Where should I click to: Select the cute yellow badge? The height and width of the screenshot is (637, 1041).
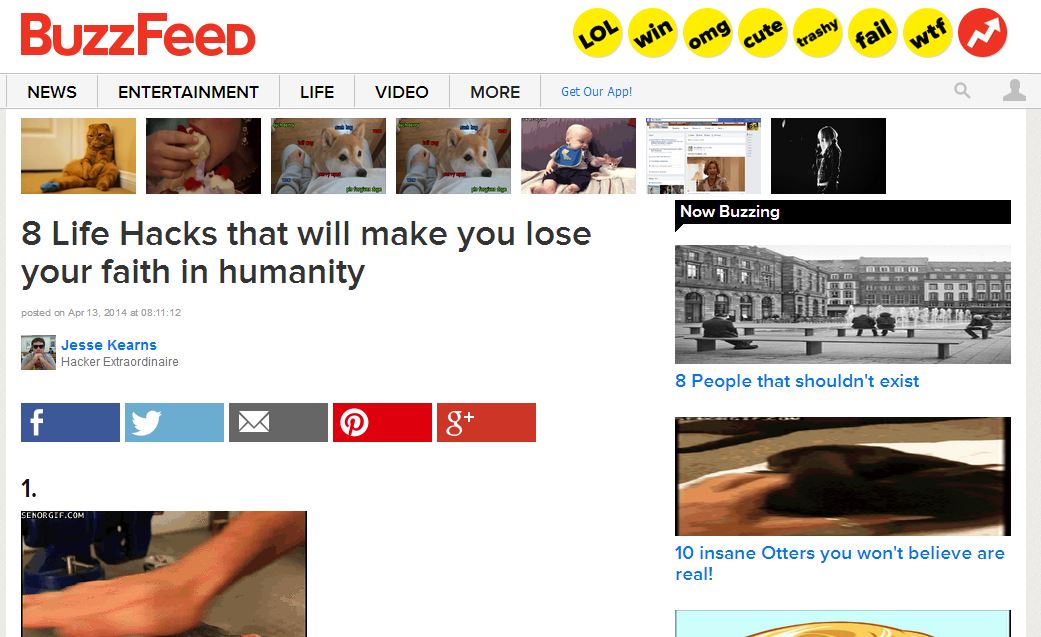(763, 33)
